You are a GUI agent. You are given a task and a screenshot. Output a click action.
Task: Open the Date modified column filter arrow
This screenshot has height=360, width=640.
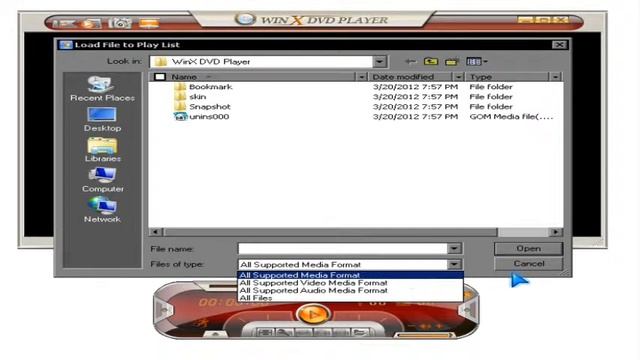(x=458, y=77)
